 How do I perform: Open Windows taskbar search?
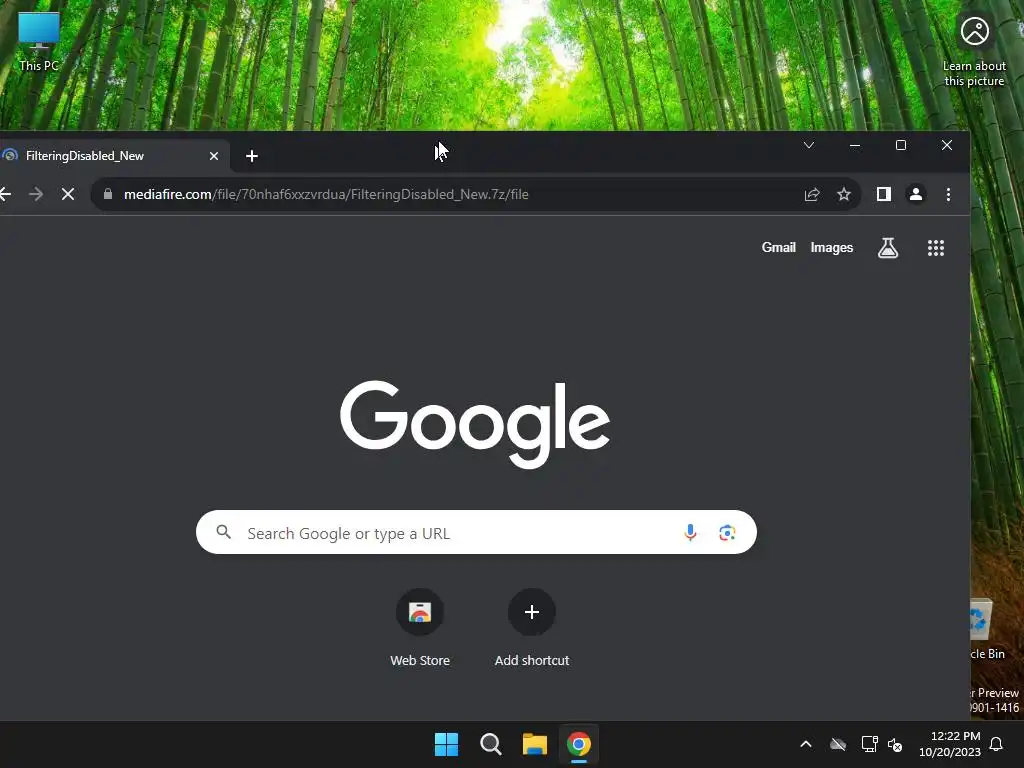click(x=490, y=744)
